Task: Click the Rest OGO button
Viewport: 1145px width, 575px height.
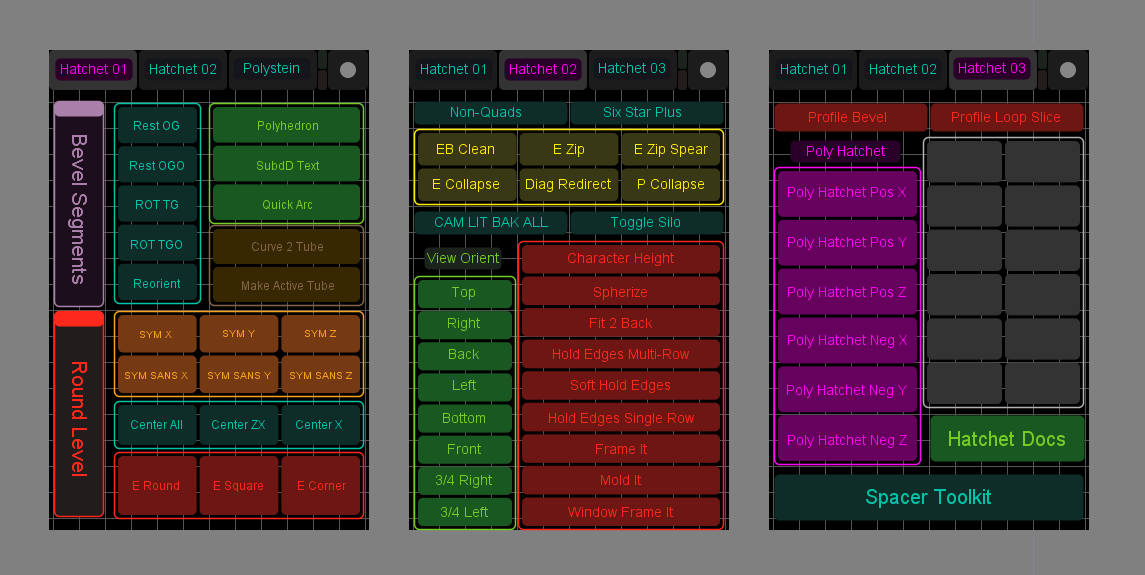Action: (x=156, y=166)
